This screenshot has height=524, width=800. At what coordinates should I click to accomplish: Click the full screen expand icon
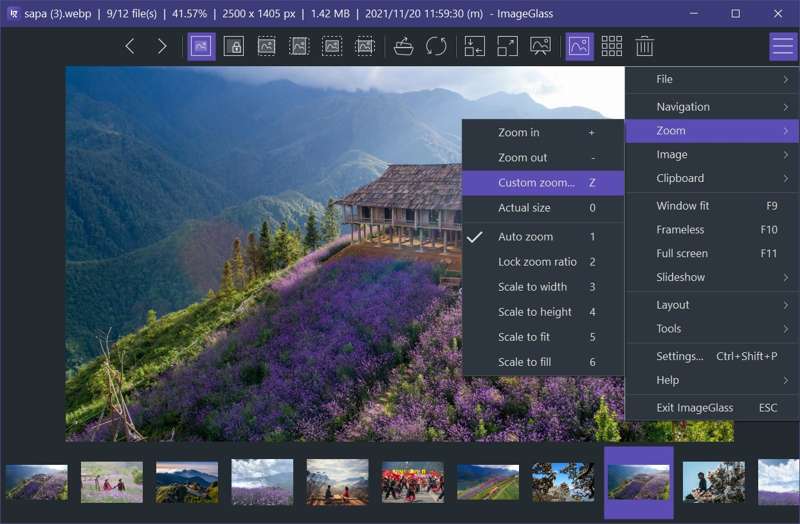tap(508, 47)
